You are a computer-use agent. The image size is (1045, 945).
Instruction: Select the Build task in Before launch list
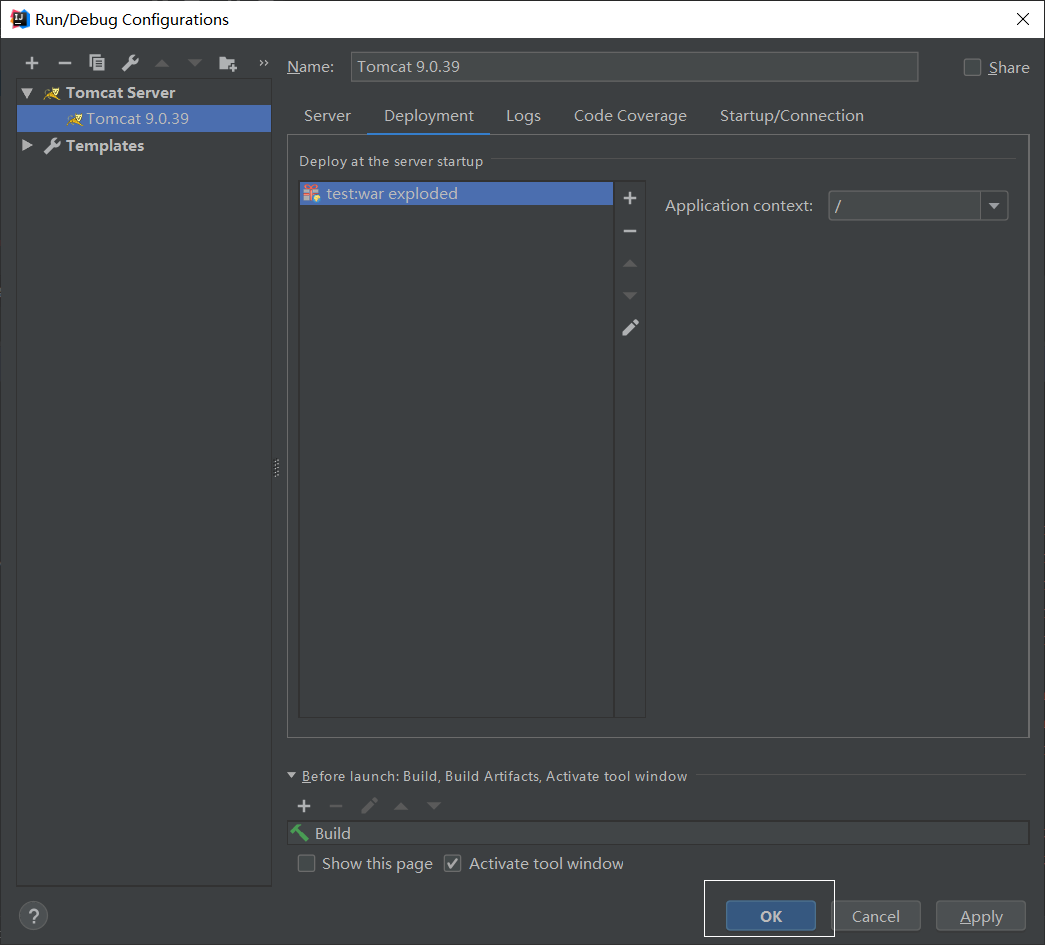click(658, 834)
